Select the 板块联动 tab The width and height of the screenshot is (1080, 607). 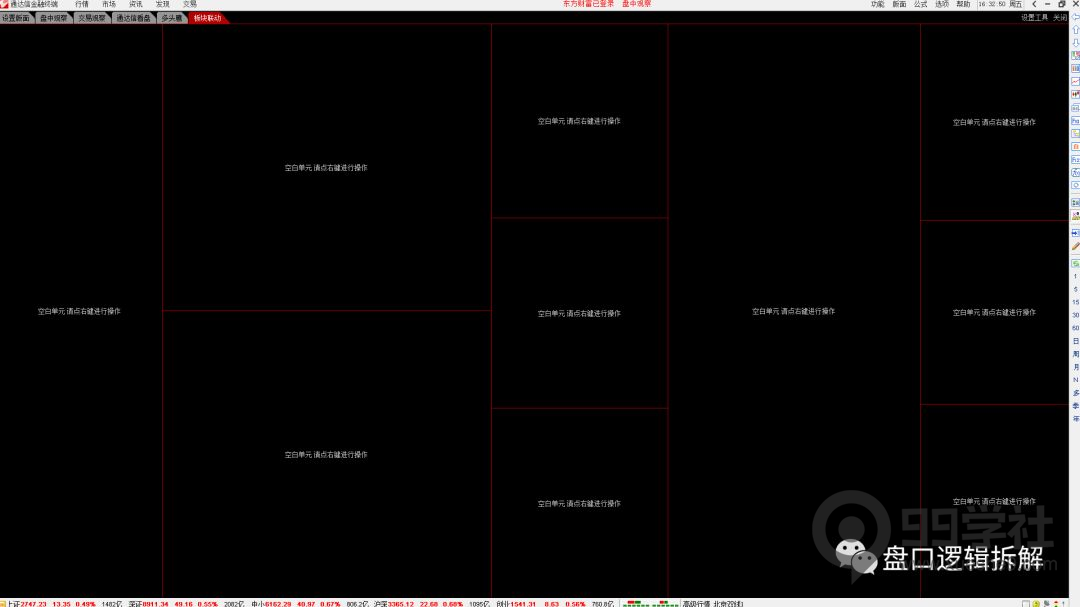207,18
